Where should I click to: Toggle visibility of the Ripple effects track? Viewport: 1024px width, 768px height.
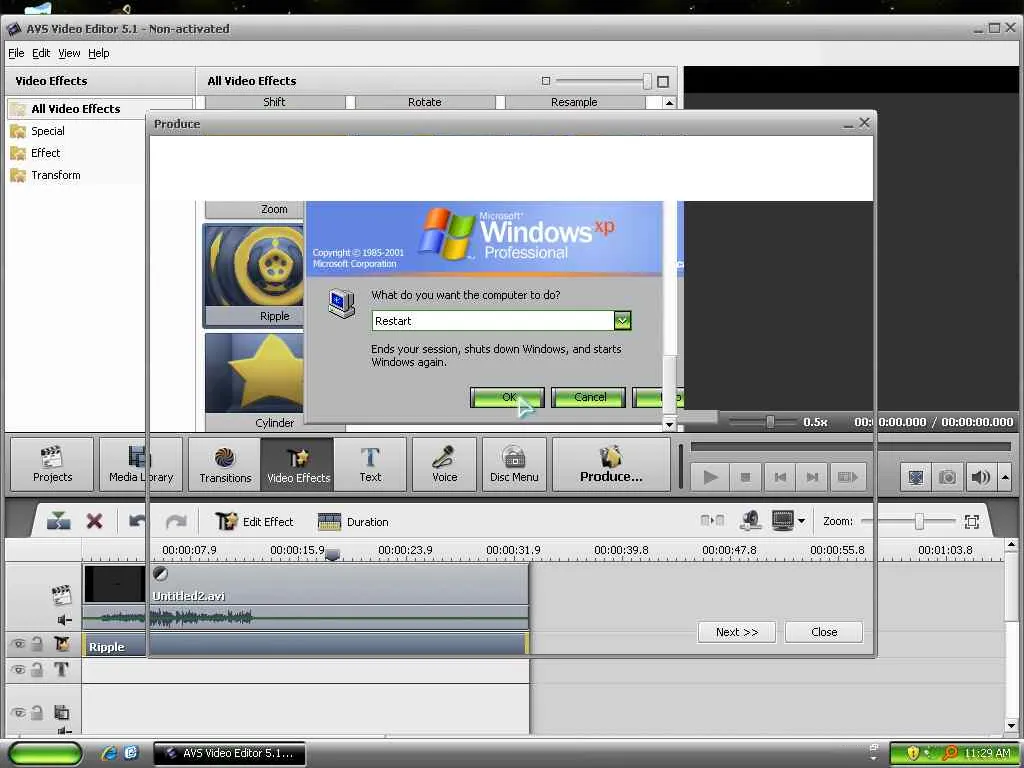[19, 644]
